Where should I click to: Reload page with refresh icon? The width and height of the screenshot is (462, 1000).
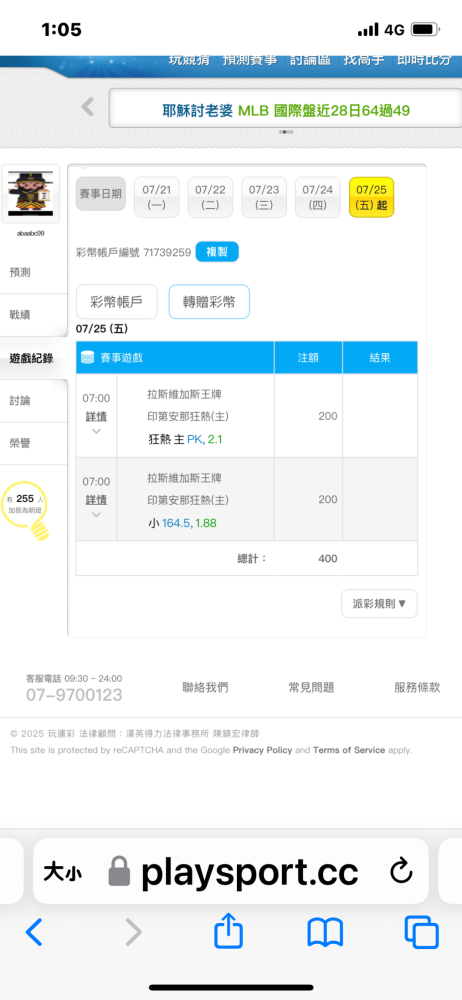[x=401, y=872]
